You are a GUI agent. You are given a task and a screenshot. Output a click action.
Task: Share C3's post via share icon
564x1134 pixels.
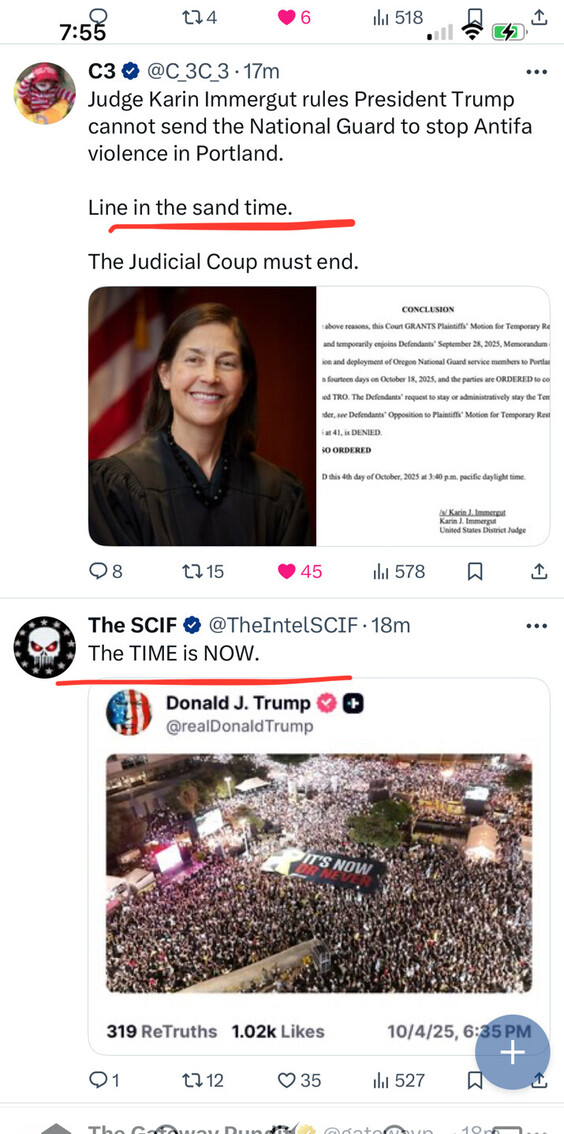point(539,571)
